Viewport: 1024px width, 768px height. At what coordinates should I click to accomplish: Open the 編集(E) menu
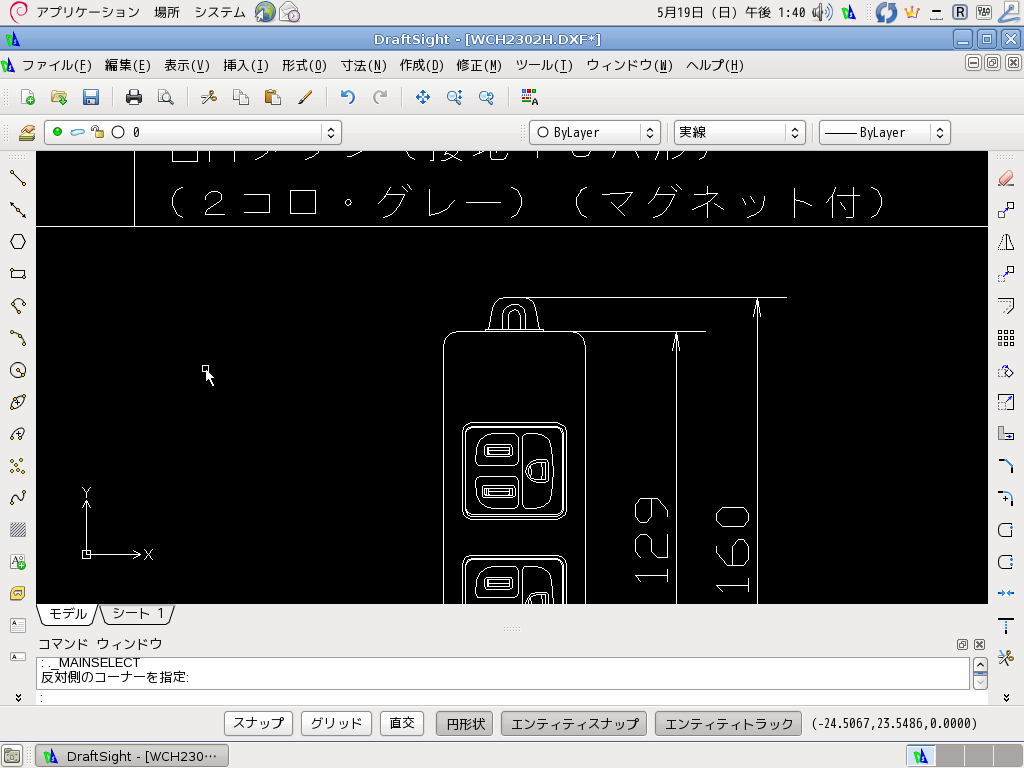(127, 65)
